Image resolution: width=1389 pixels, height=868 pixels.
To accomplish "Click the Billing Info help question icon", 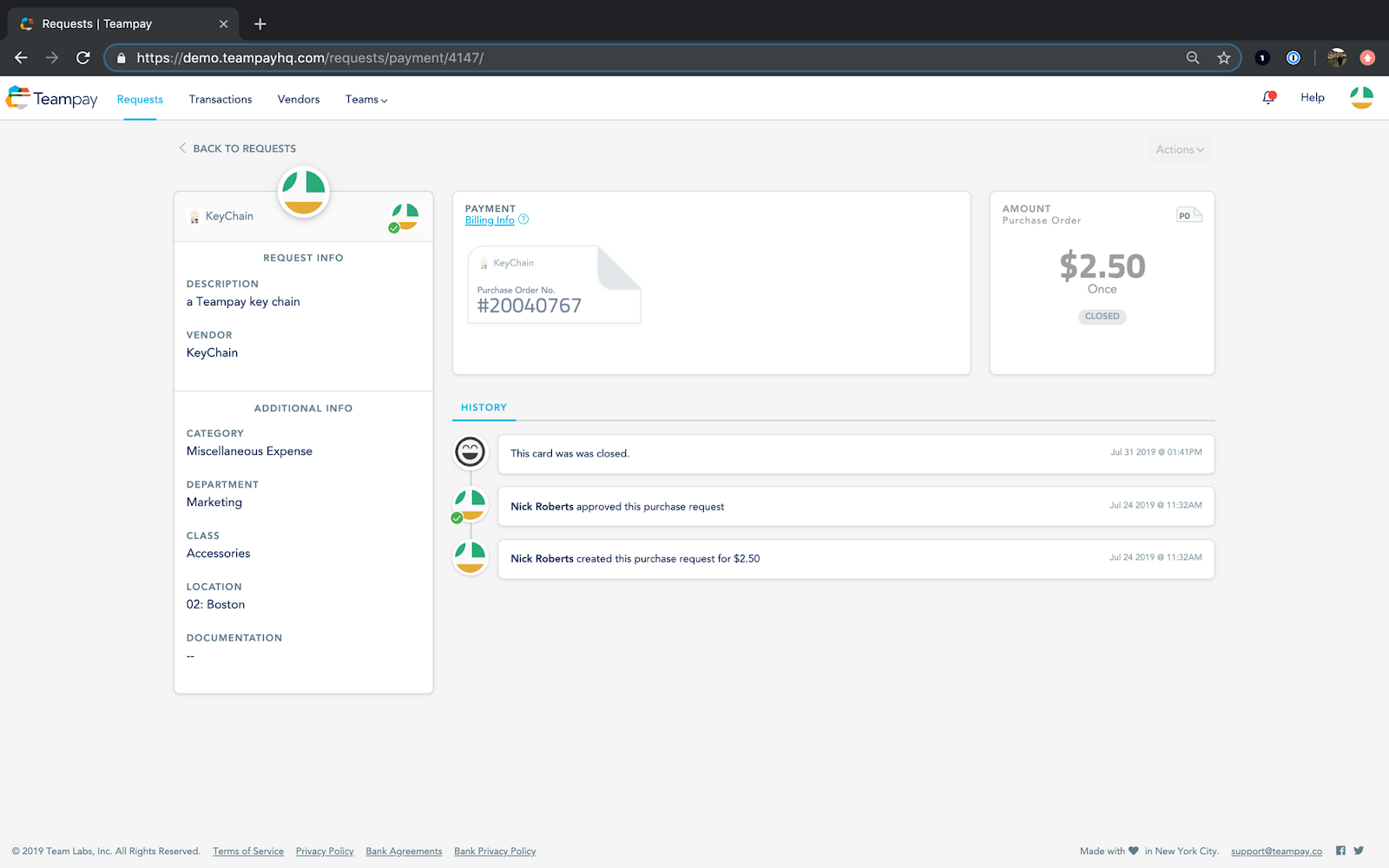I will (523, 220).
